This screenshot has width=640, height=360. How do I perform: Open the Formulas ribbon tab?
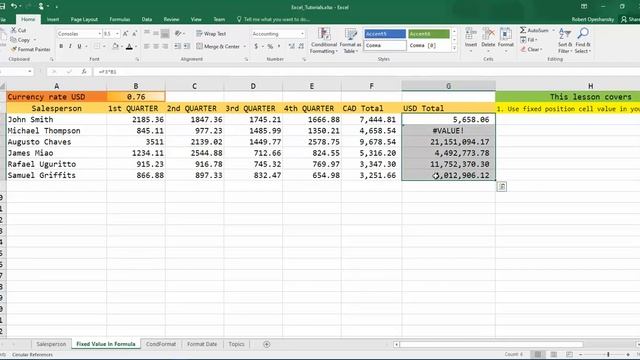click(x=120, y=19)
